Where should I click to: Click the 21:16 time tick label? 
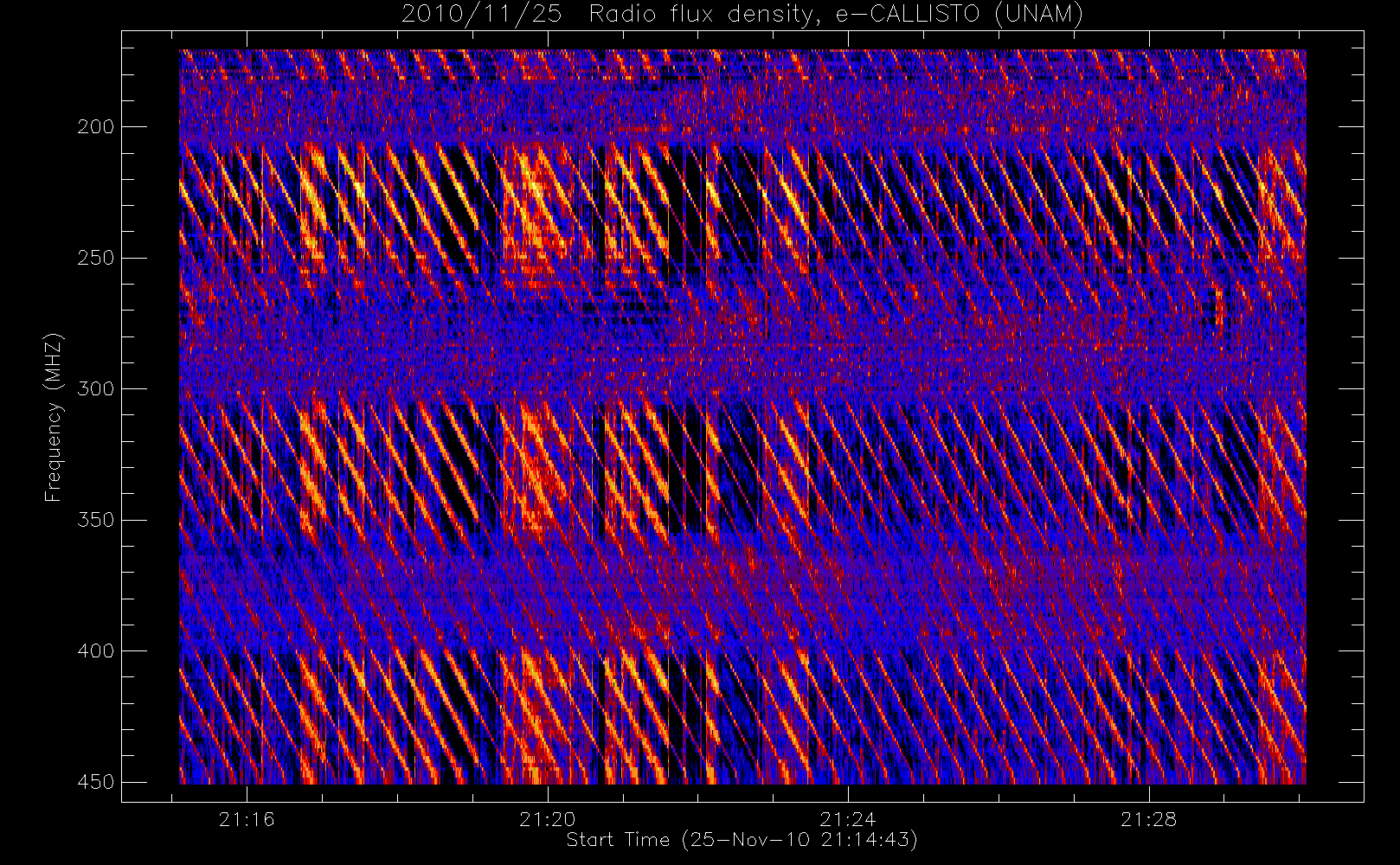click(247, 819)
